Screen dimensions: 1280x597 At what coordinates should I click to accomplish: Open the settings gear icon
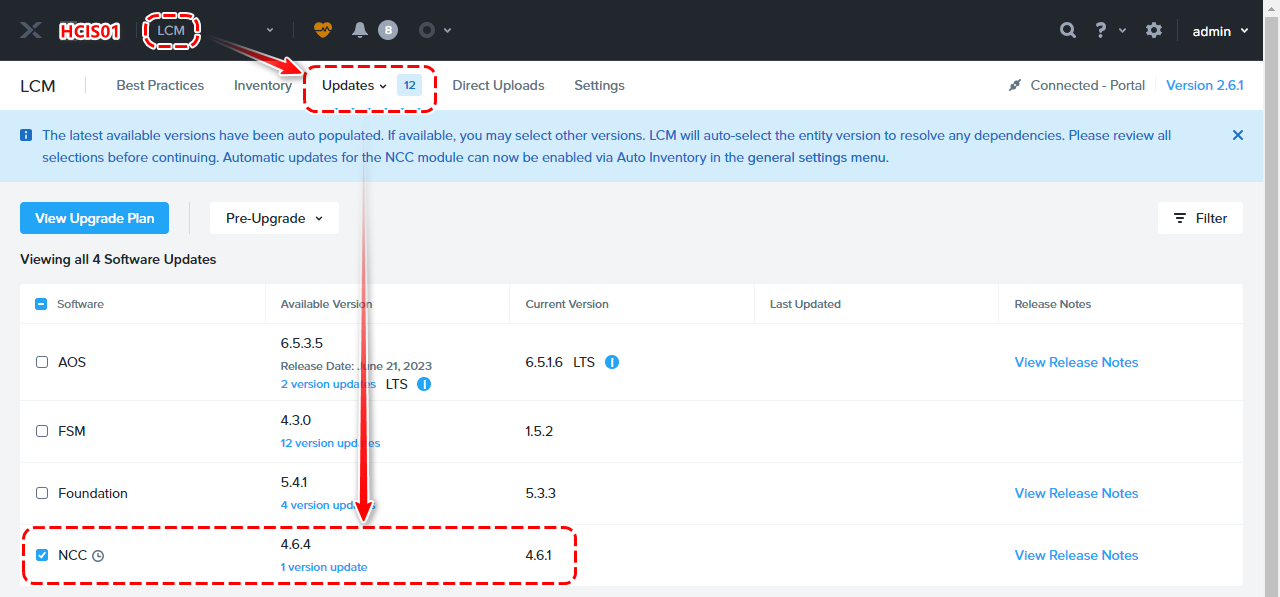coord(1154,30)
